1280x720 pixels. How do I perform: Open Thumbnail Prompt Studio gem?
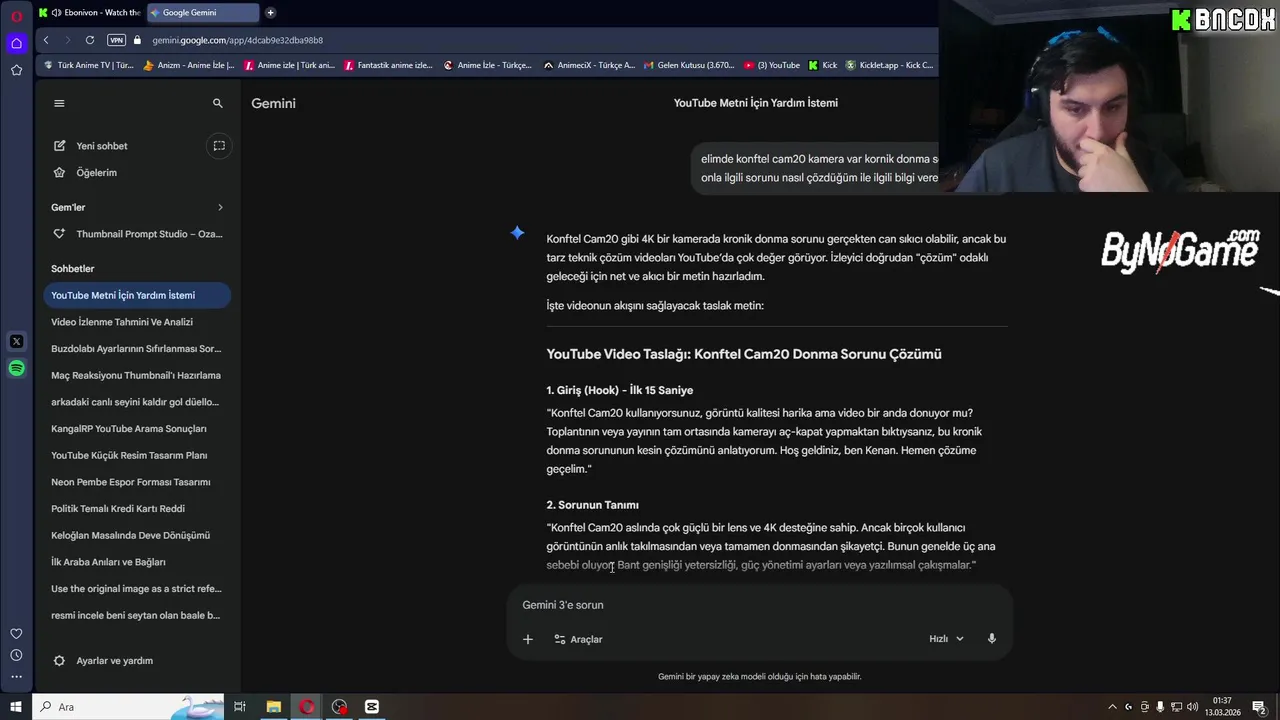138,234
